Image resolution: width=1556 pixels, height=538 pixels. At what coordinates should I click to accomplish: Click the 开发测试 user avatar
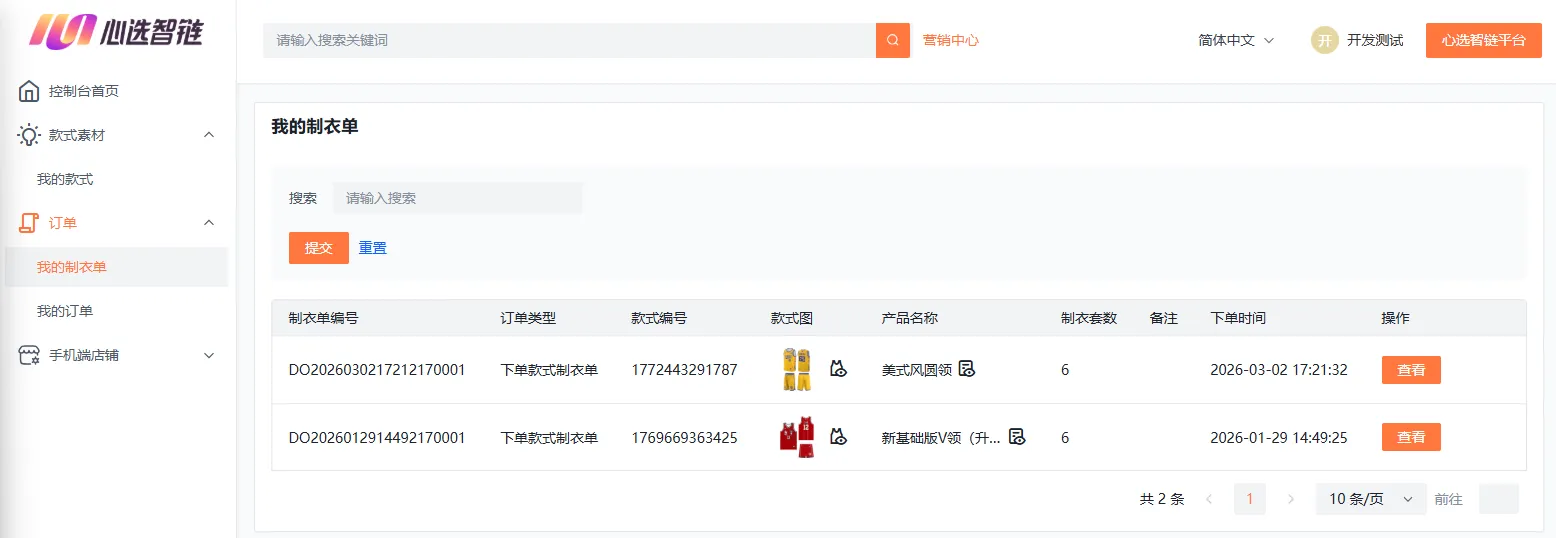point(1324,41)
